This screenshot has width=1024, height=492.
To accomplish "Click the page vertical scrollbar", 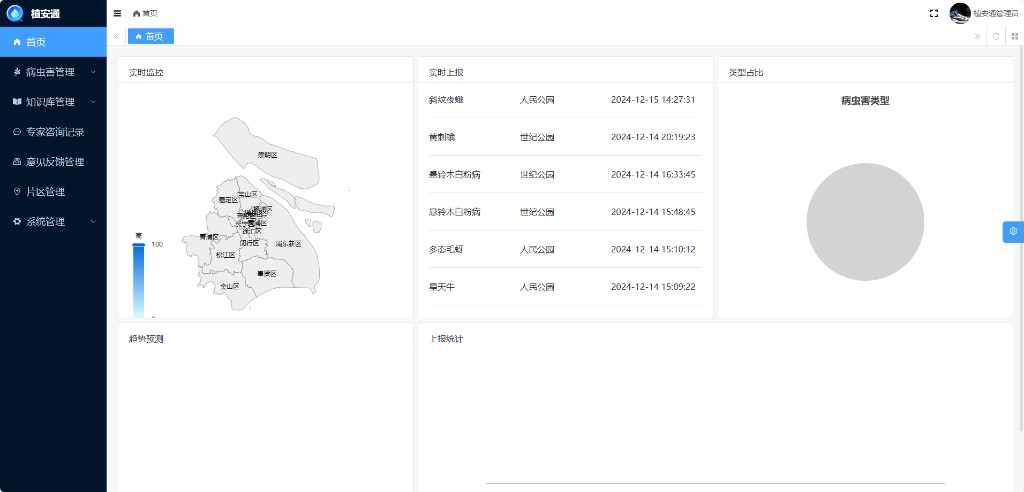I will tap(1021, 238).
